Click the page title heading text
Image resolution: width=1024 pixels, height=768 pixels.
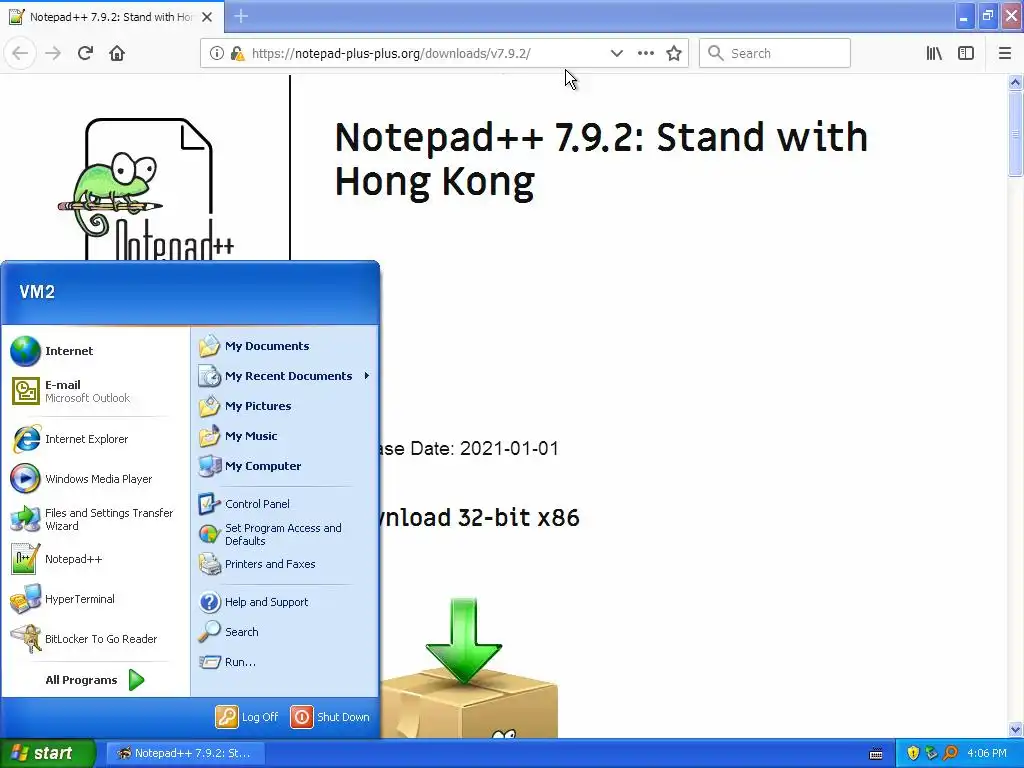point(601,159)
